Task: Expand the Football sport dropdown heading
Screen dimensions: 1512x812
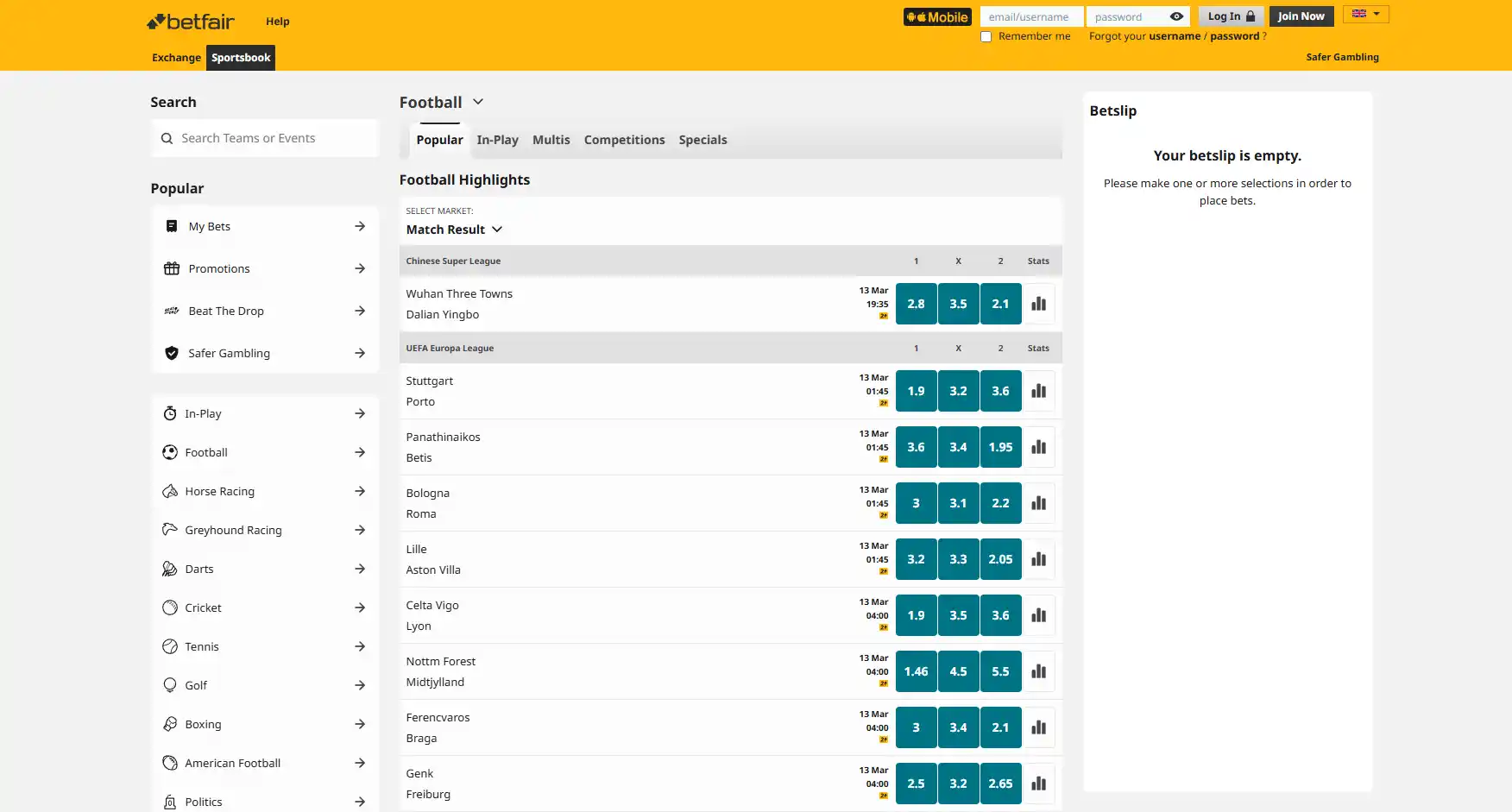Action: click(x=441, y=103)
